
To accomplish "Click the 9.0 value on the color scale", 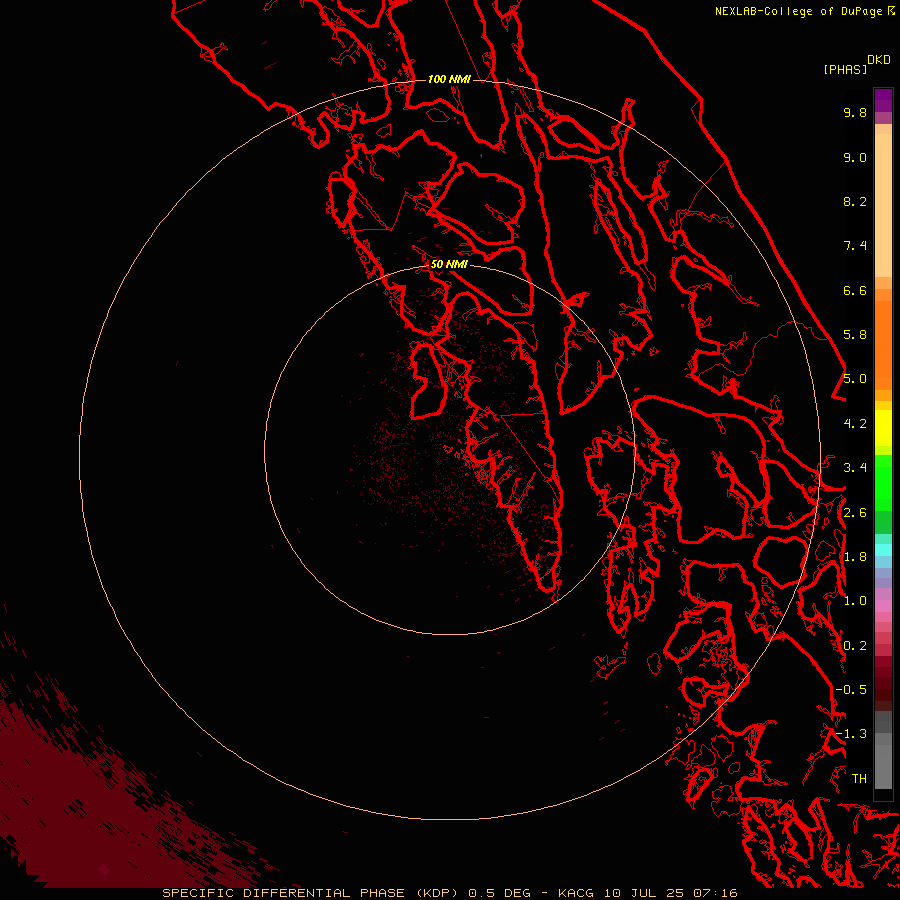I will coord(855,157).
